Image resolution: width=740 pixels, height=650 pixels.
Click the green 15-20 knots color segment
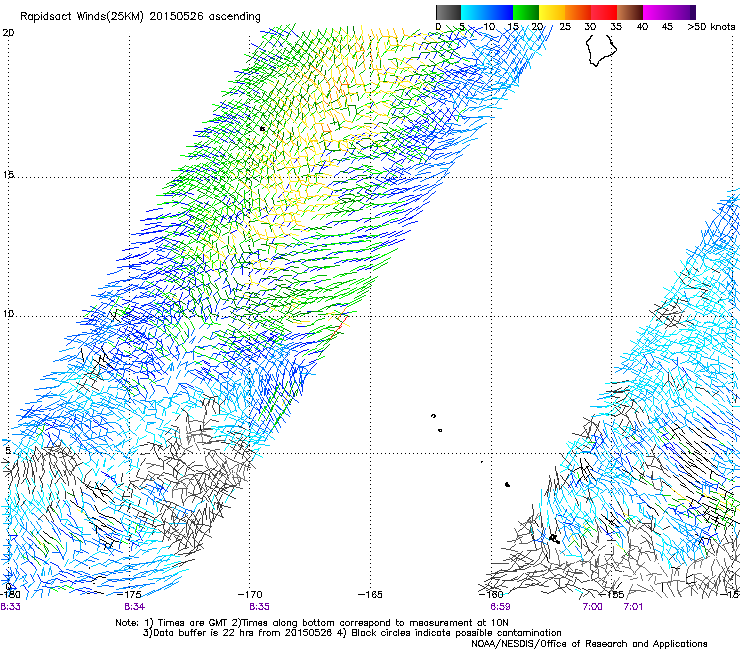(x=526, y=12)
